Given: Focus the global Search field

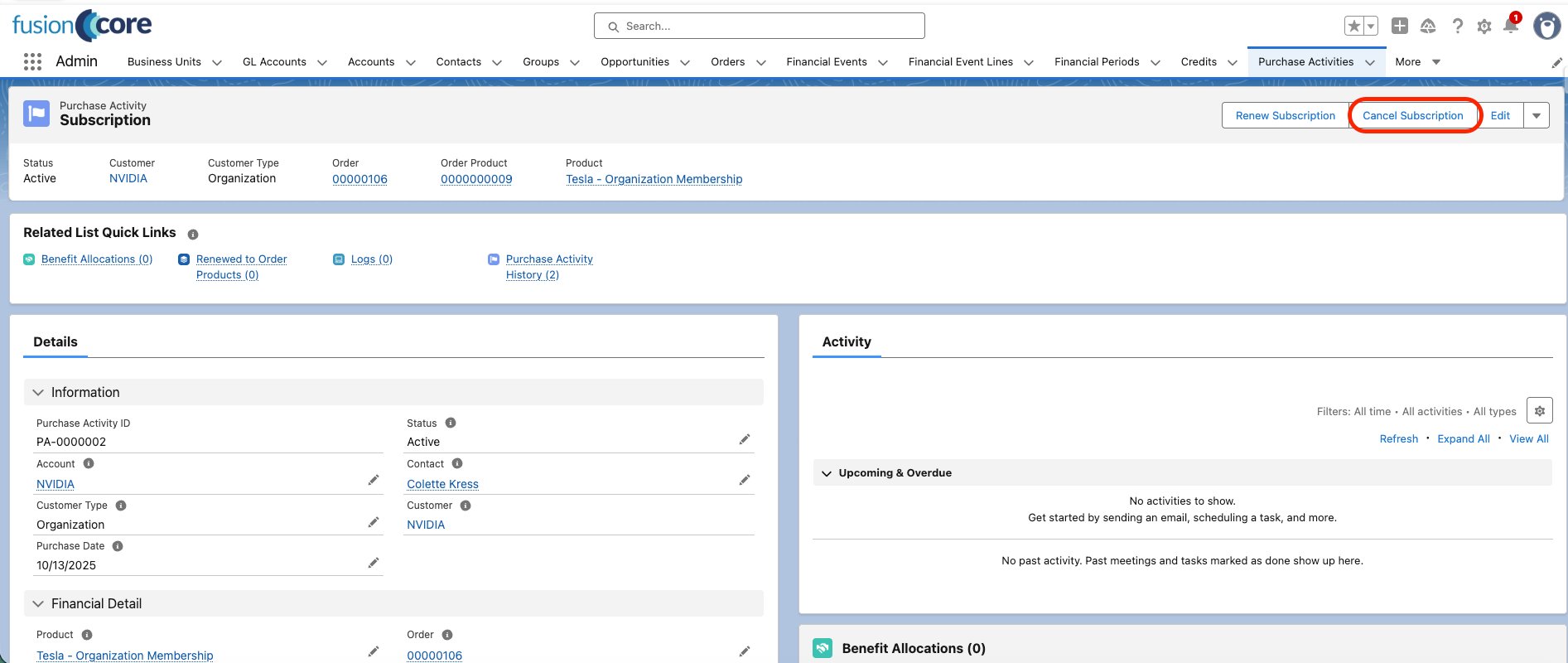Looking at the screenshot, I should pyautogui.click(x=759, y=26).
